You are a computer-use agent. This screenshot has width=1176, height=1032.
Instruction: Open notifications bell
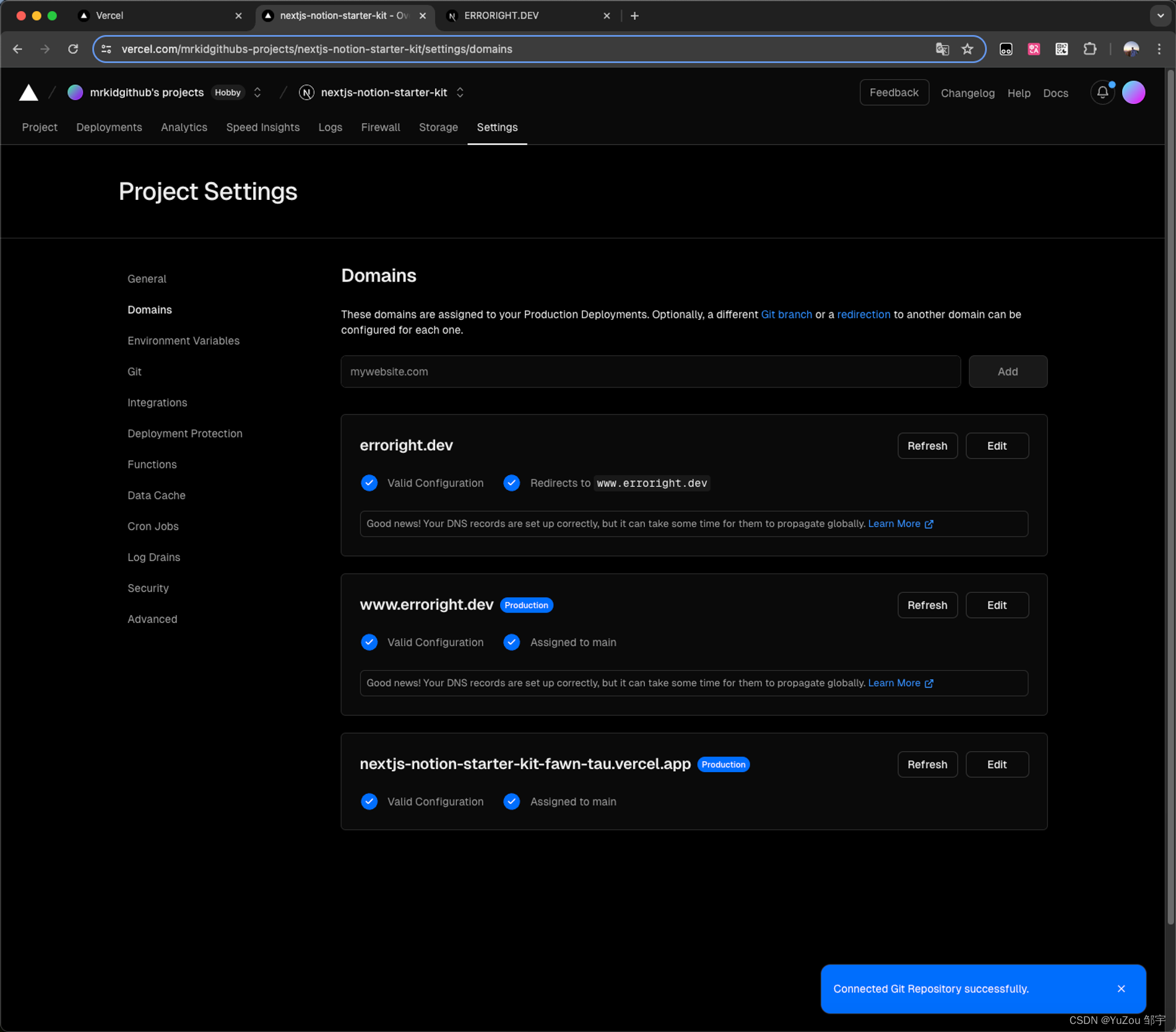click(x=1102, y=93)
